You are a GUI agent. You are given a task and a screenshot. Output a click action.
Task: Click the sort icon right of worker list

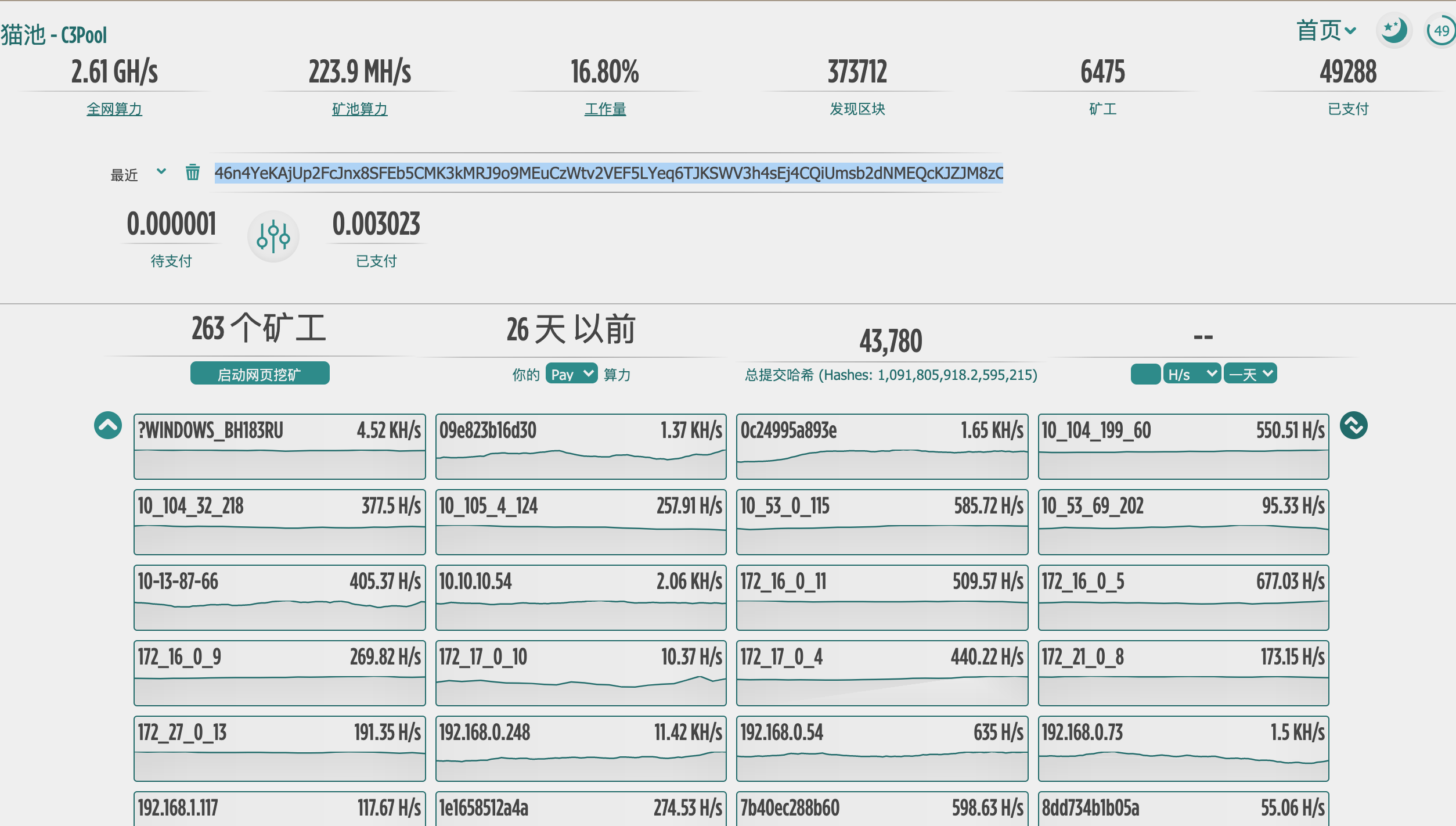coord(1354,425)
